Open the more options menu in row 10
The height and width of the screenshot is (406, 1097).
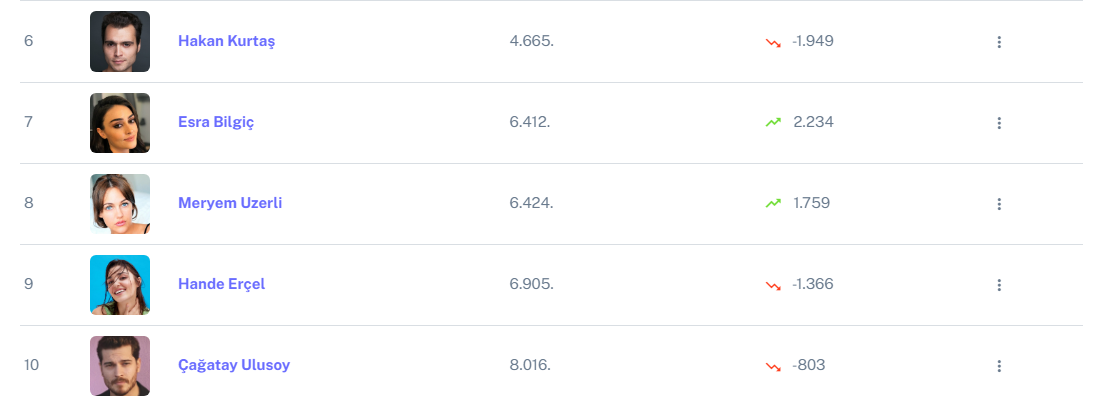(998, 366)
